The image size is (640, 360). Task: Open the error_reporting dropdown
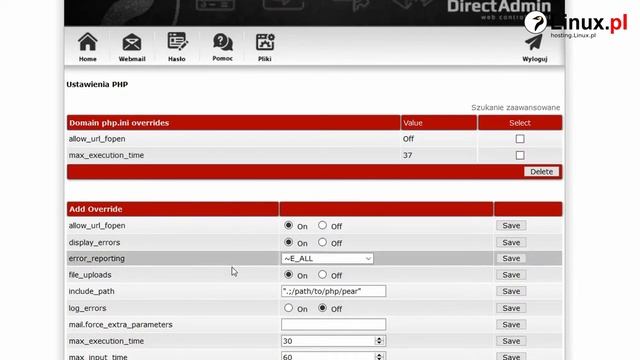[x=327, y=258]
